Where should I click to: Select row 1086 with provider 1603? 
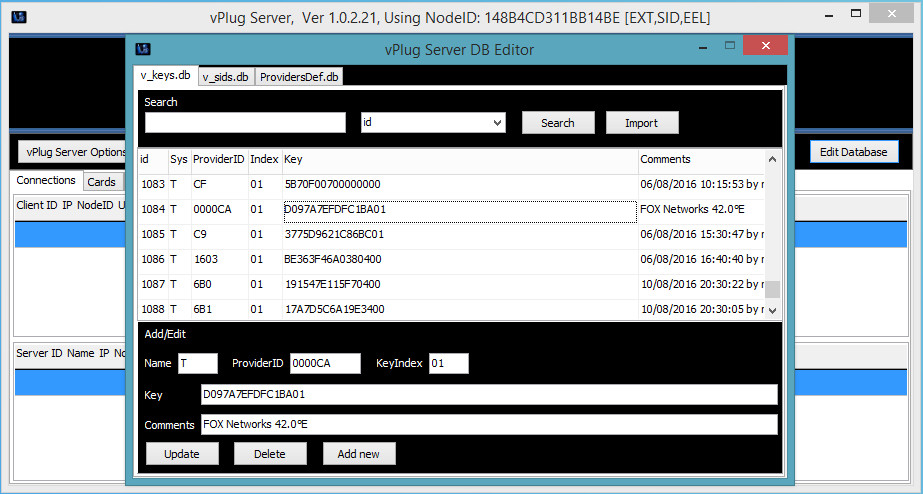coord(400,260)
